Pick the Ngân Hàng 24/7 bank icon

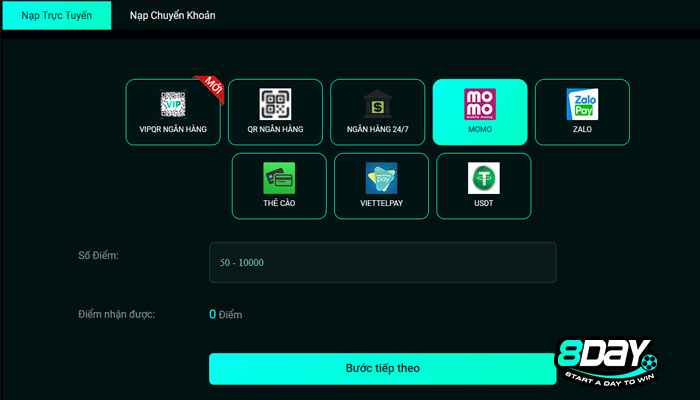click(378, 104)
